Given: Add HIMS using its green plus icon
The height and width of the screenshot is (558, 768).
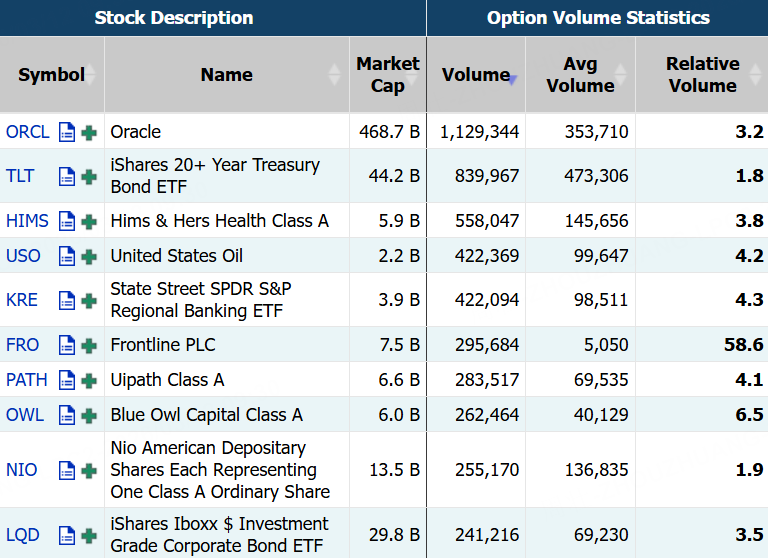Looking at the screenshot, I should [89, 221].
